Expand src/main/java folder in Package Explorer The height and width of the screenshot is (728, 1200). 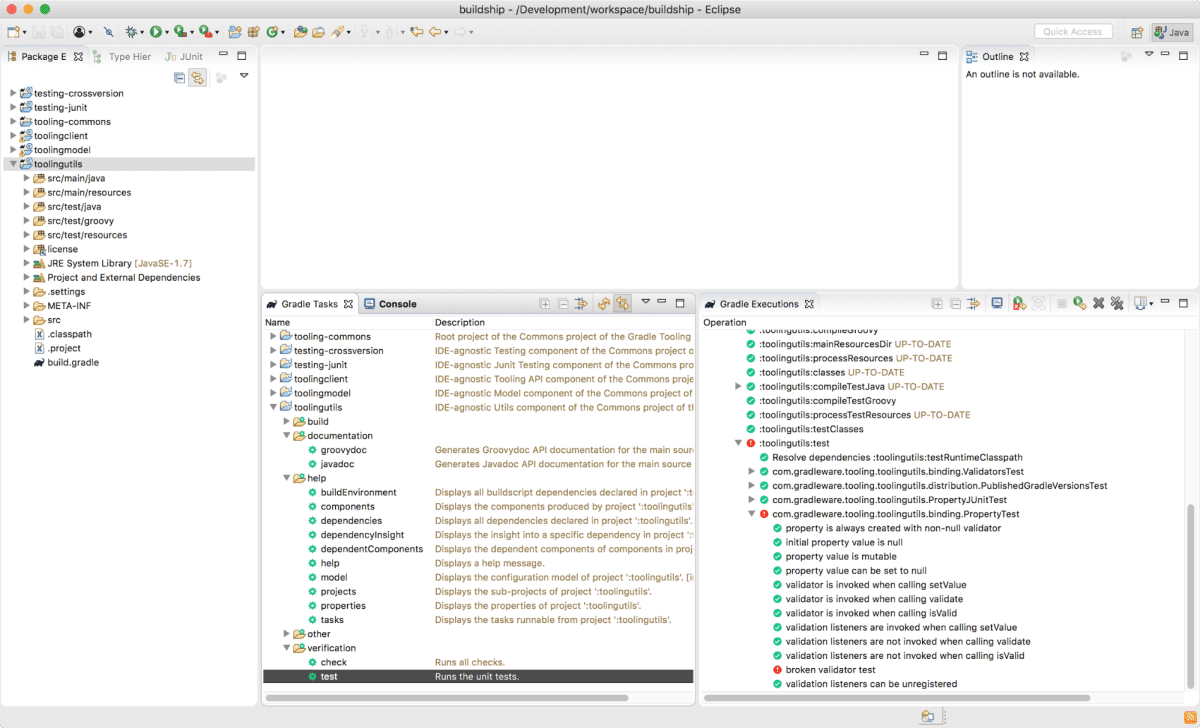(27, 178)
